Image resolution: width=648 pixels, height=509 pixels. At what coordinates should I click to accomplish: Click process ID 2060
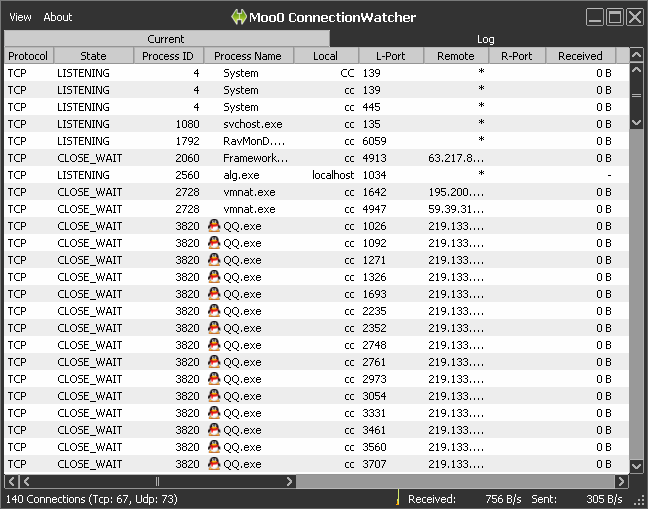(187, 158)
